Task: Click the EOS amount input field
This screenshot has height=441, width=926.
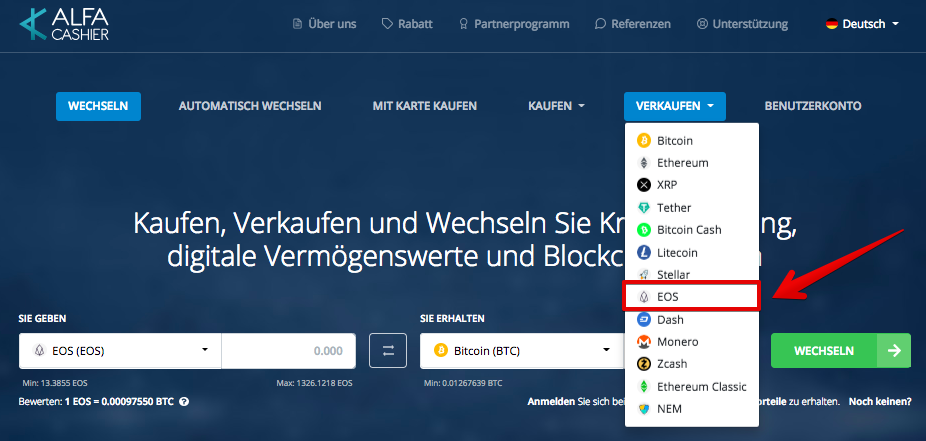Action: pyautogui.click(x=289, y=351)
